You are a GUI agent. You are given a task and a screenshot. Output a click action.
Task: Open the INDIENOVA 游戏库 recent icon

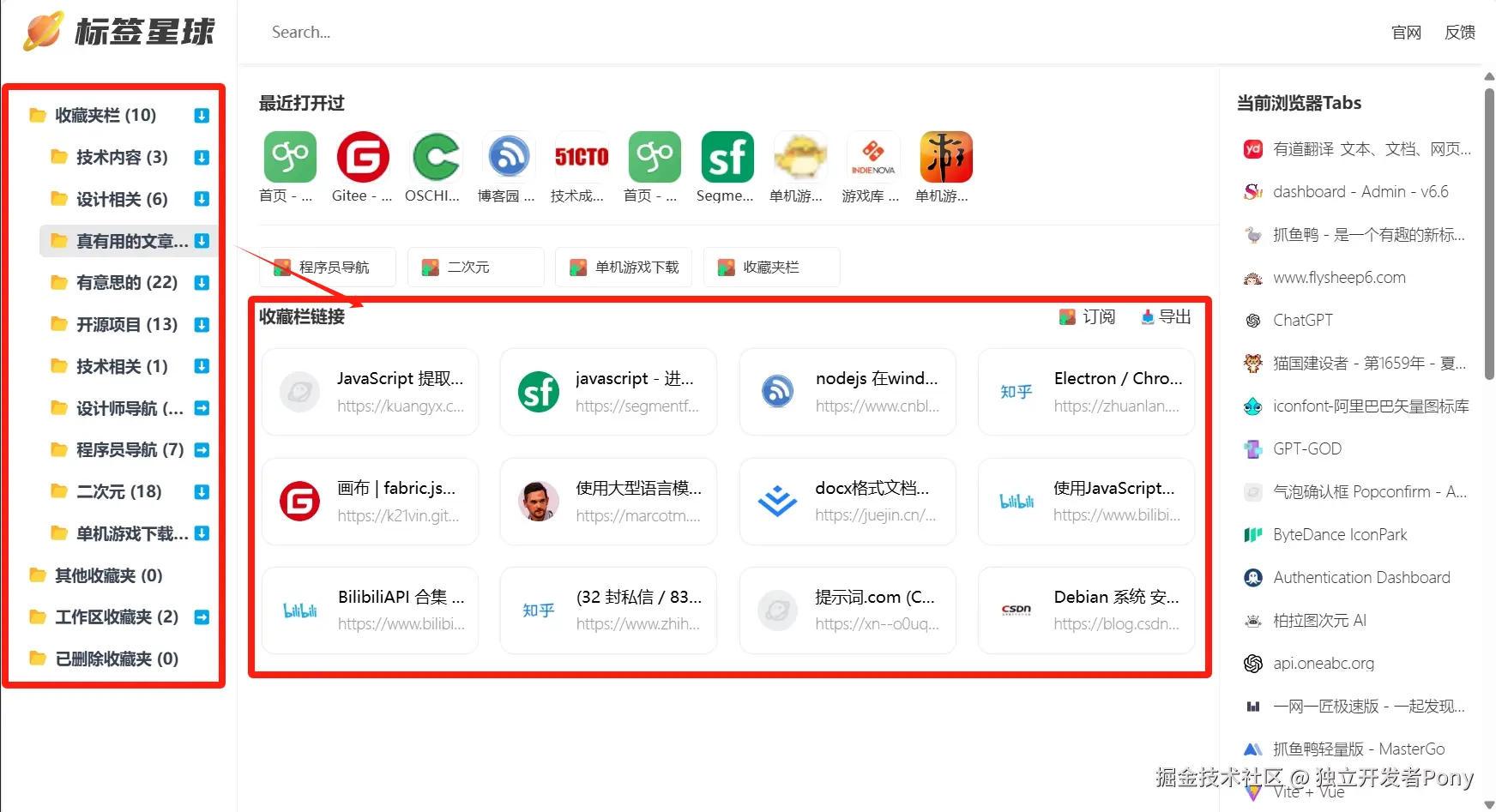pos(873,157)
